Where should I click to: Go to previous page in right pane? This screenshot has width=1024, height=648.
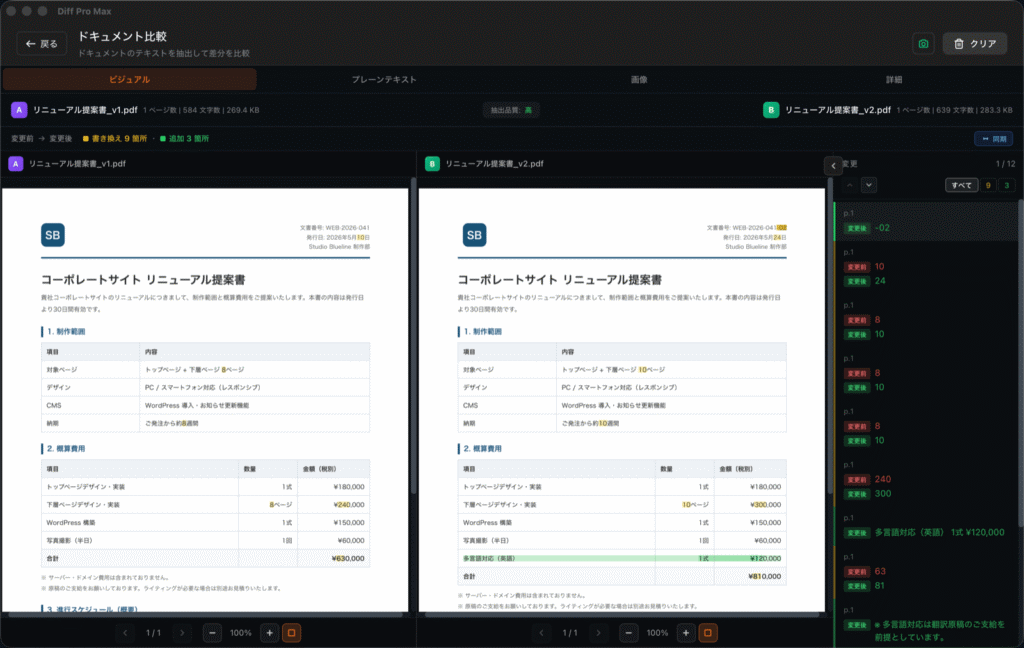pos(541,633)
